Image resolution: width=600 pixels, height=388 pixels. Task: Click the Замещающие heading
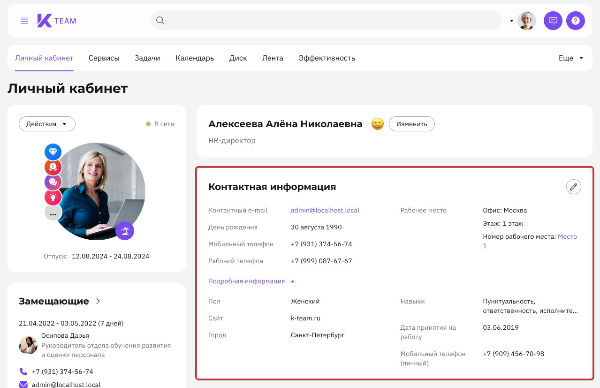click(54, 301)
